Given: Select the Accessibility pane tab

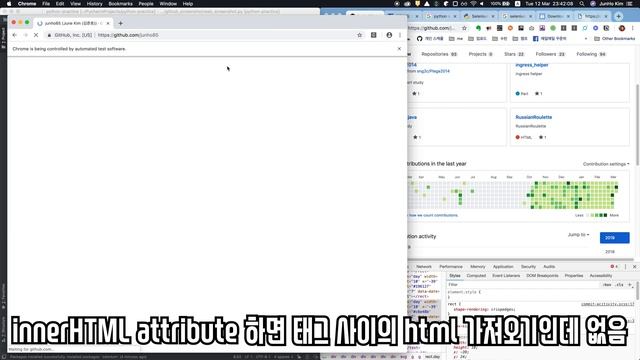Looking at the screenshot, I should (601, 276).
